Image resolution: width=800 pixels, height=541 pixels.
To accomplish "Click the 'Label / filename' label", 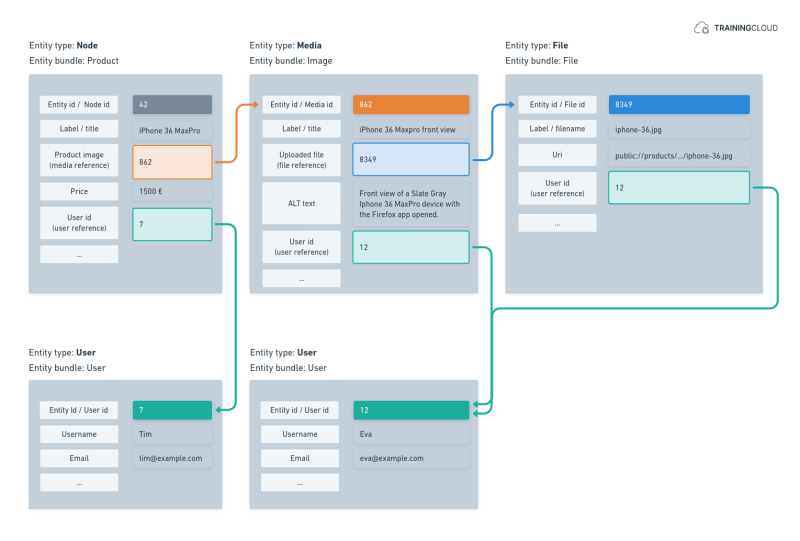I will click(557, 129).
